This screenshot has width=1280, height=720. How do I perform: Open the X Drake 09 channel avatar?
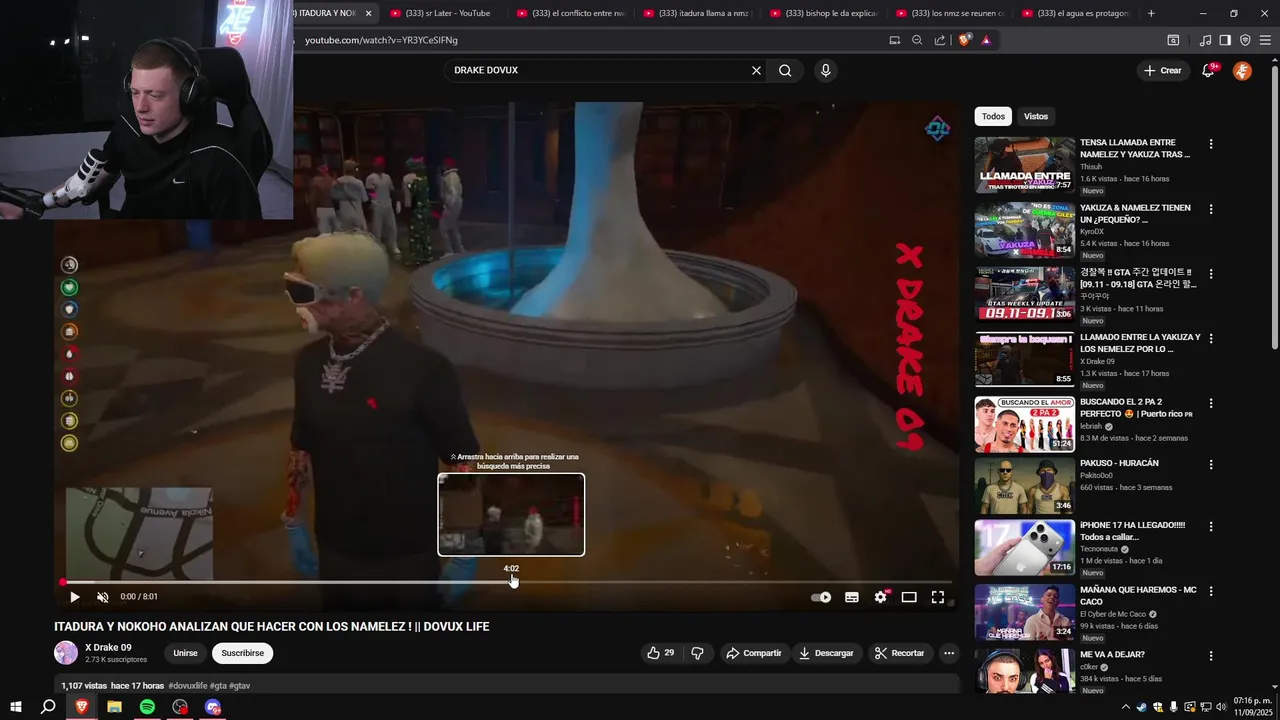66,653
